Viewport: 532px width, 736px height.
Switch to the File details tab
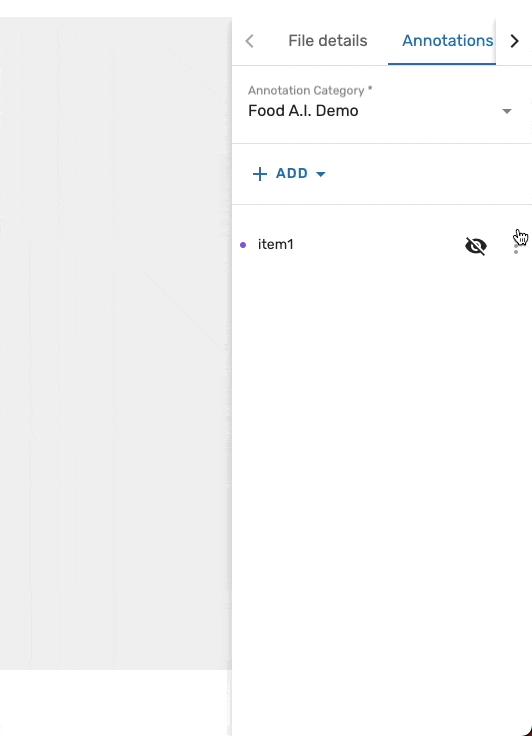tap(328, 41)
